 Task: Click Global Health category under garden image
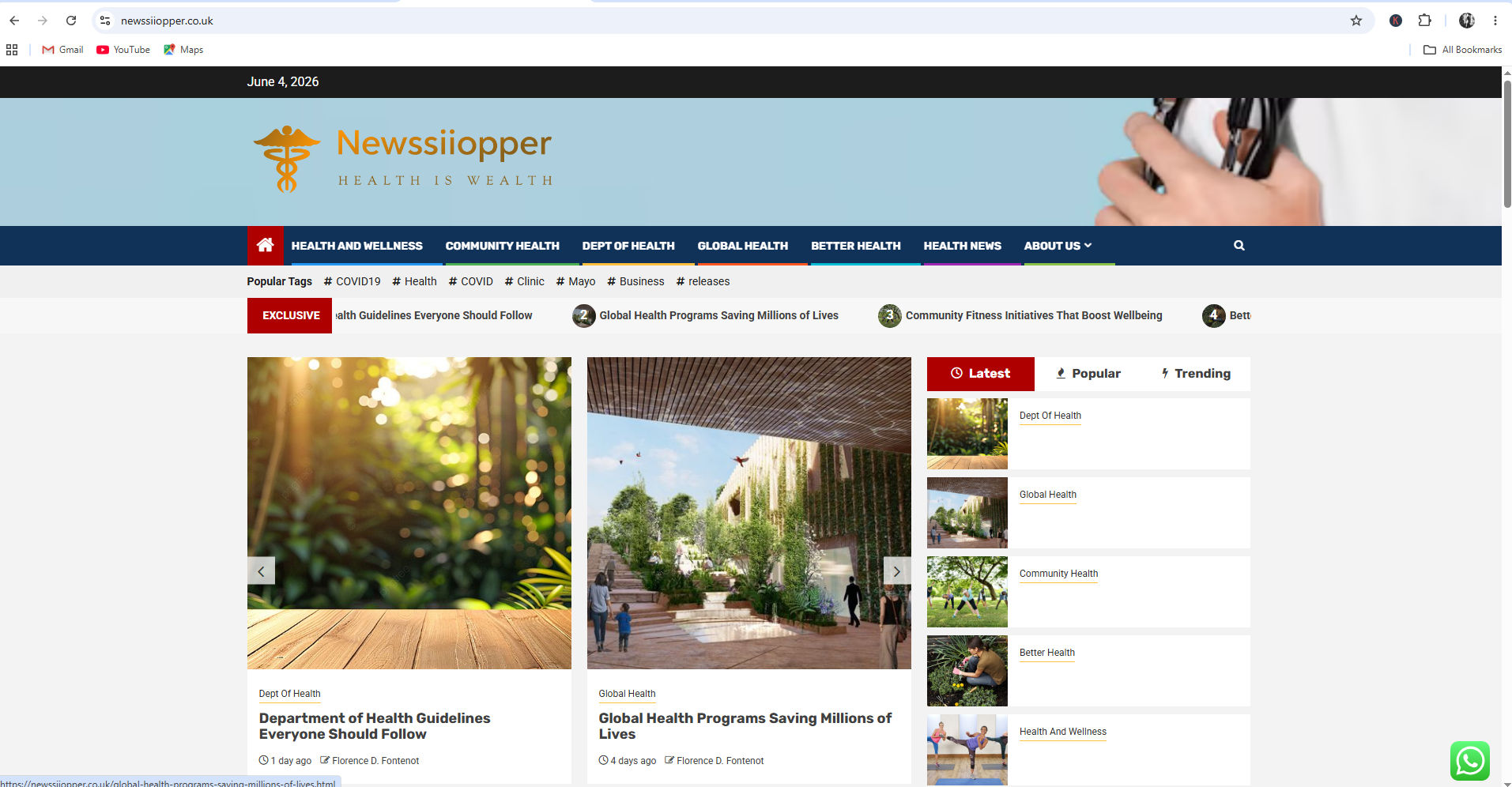click(x=627, y=694)
